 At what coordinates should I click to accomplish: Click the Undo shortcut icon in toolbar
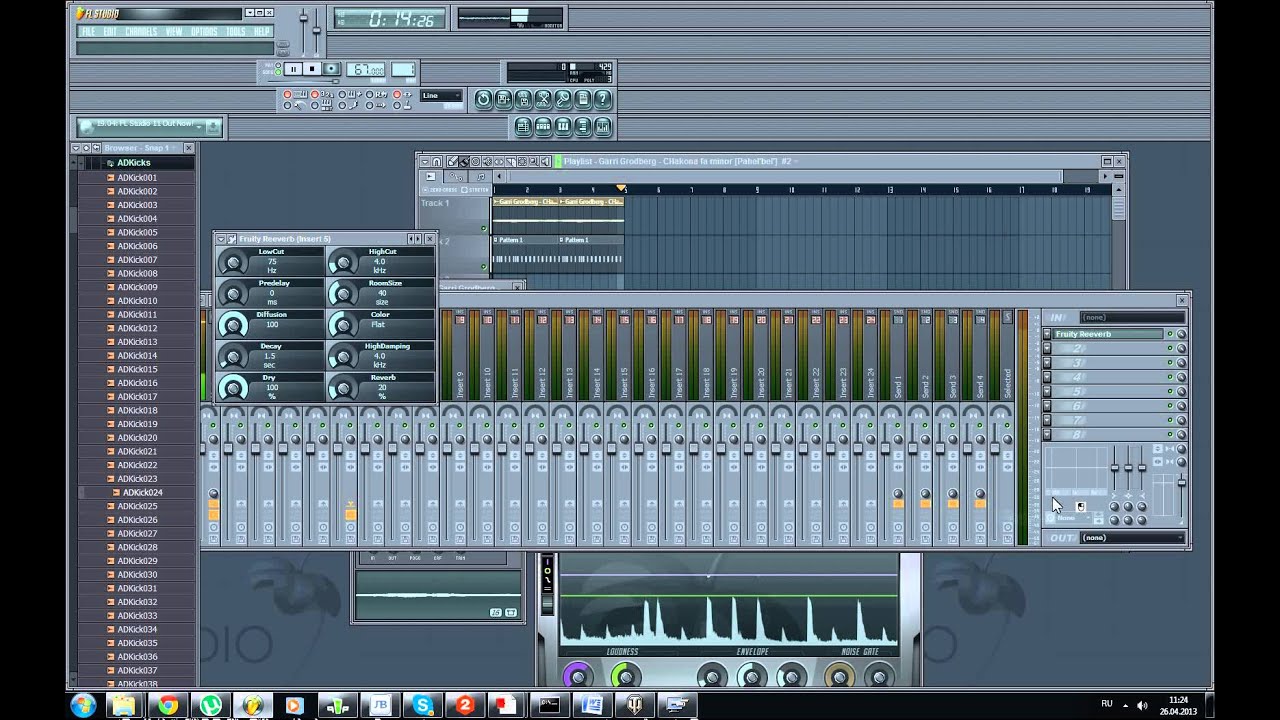pyautogui.click(x=484, y=100)
